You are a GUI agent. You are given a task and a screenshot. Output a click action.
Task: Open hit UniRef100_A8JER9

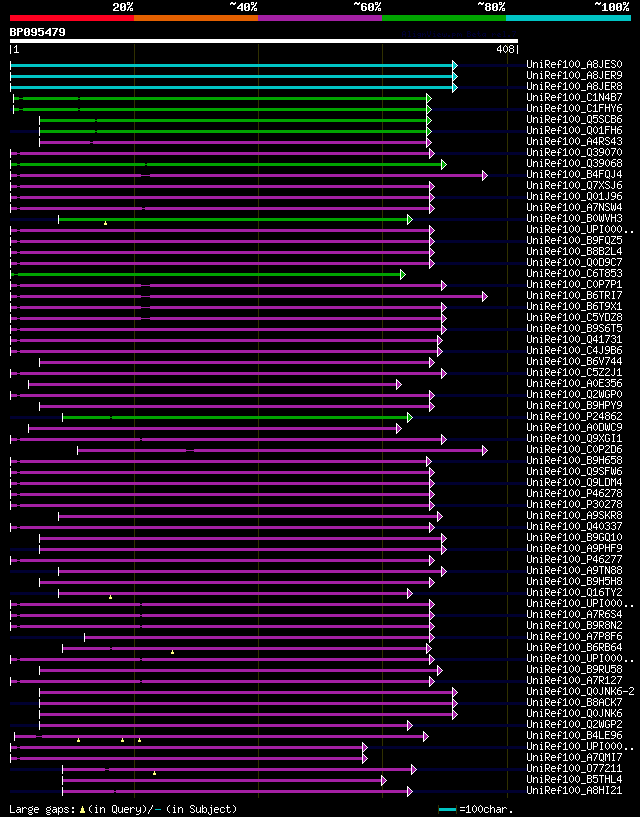coord(574,76)
